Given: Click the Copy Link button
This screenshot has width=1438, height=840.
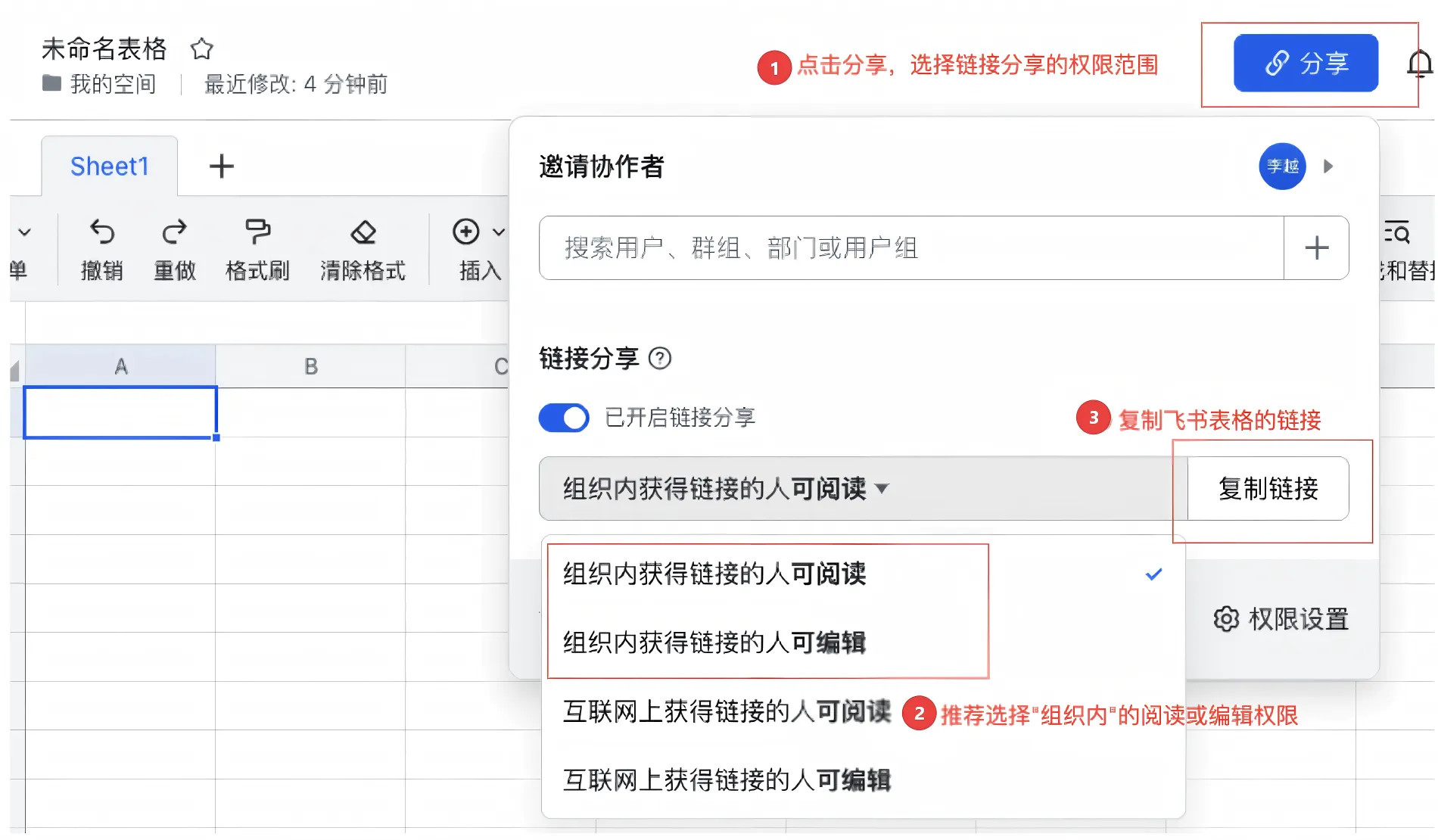Looking at the screenshot, I should [1268, 489].
